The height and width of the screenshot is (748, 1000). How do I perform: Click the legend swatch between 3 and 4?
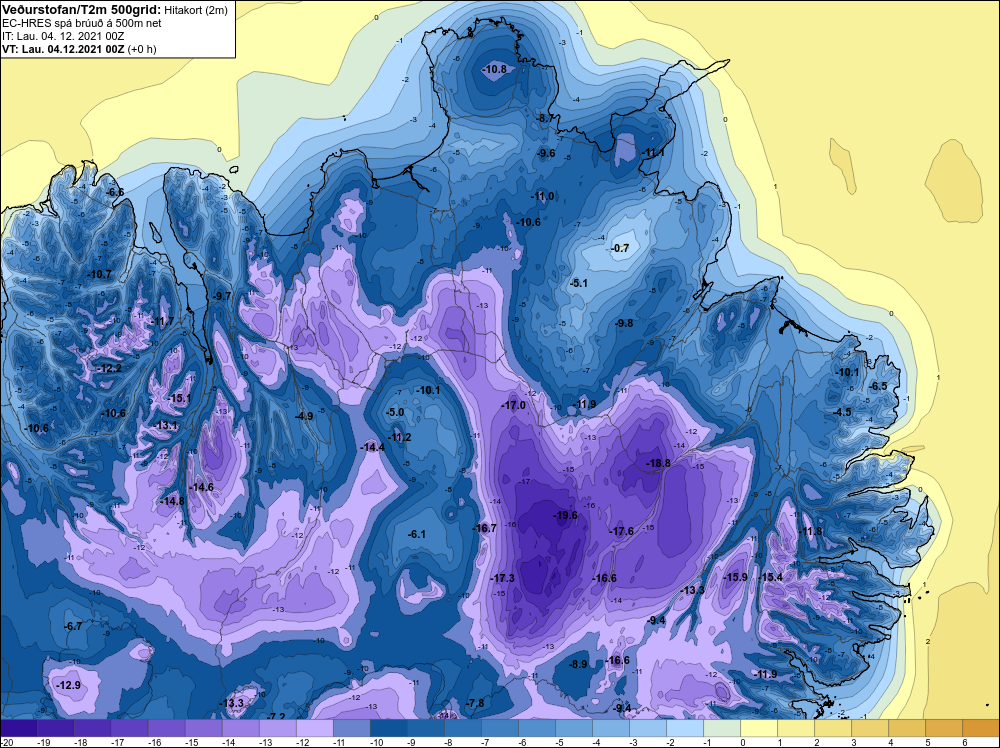pyautogui.click(x=870, y=728)
